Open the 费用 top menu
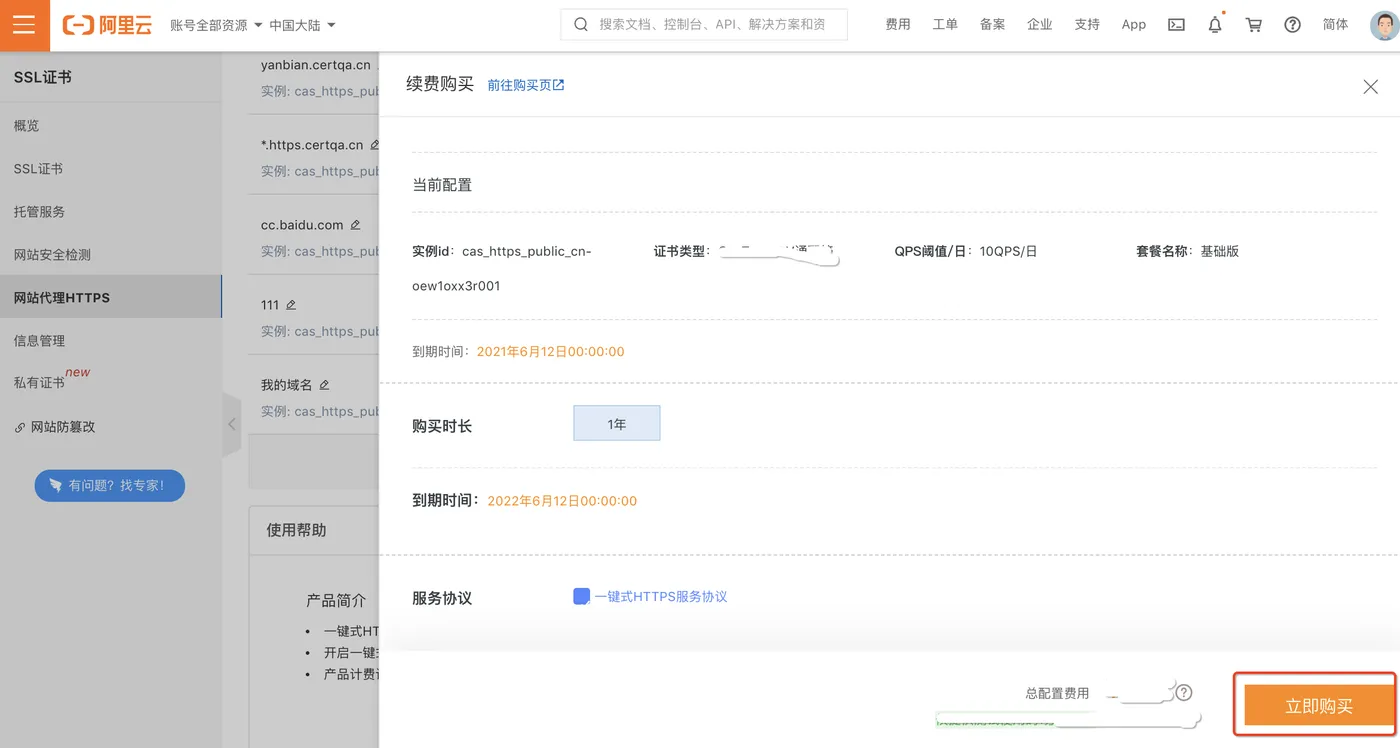 (x=898, y=25)
